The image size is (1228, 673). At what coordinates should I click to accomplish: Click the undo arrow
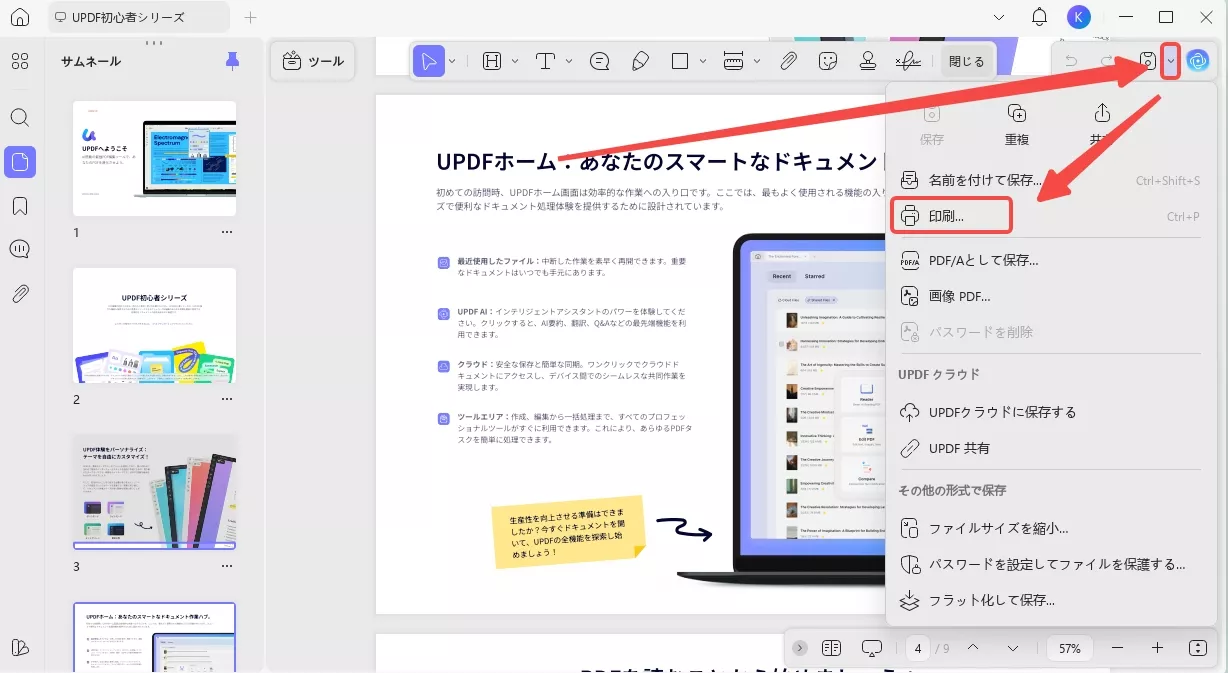coord(1071,61)
